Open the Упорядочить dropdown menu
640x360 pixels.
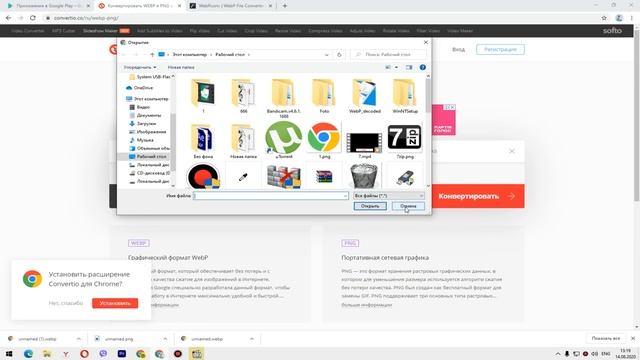pos(140,67)
